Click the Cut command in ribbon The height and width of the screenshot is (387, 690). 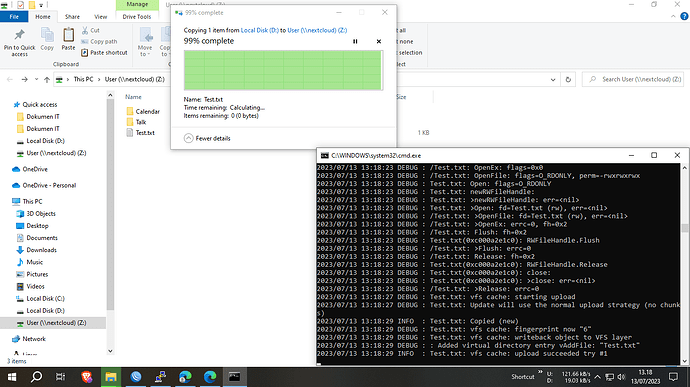(x=91, y=30)
